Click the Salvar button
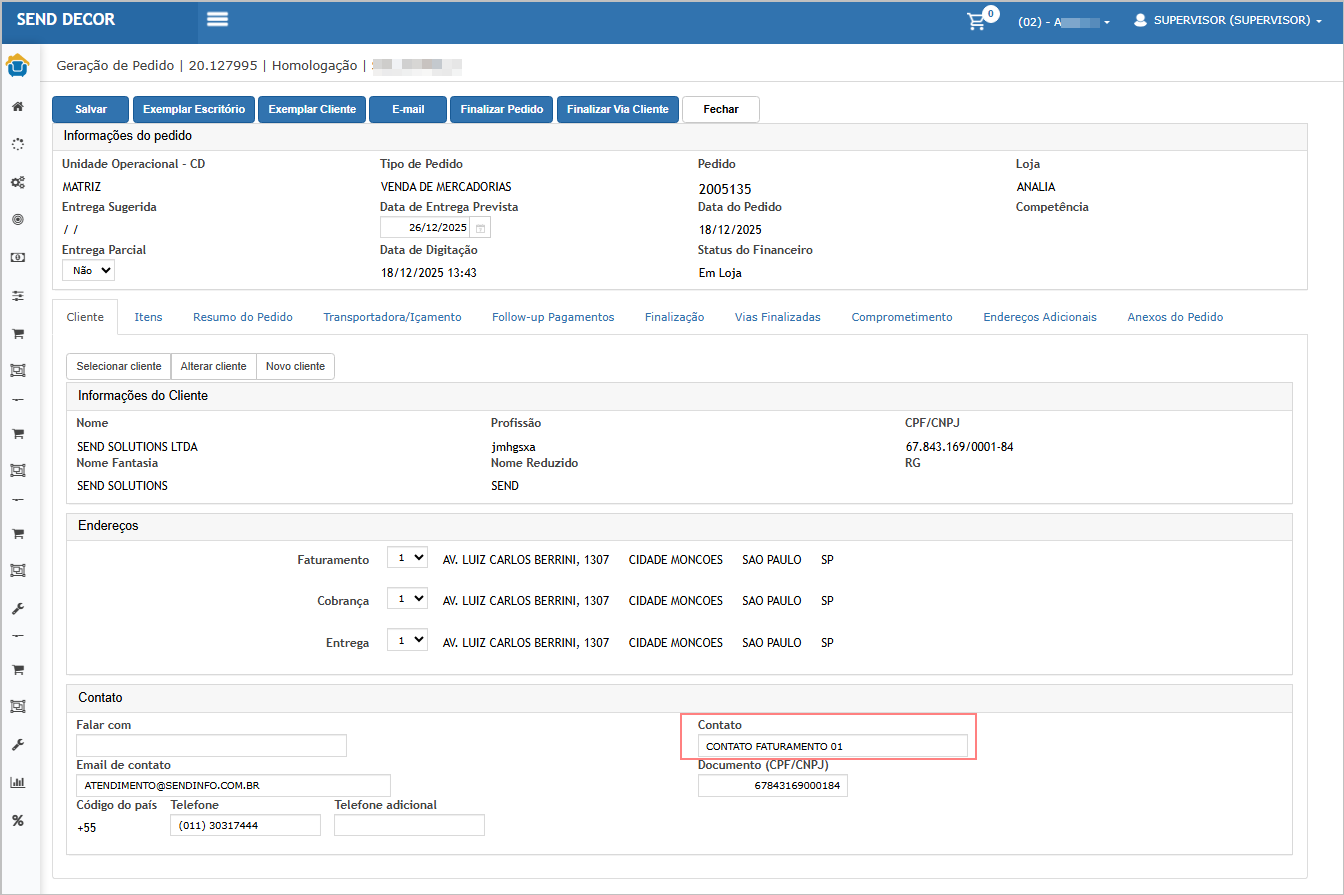1344x895 pixels. 91,109
